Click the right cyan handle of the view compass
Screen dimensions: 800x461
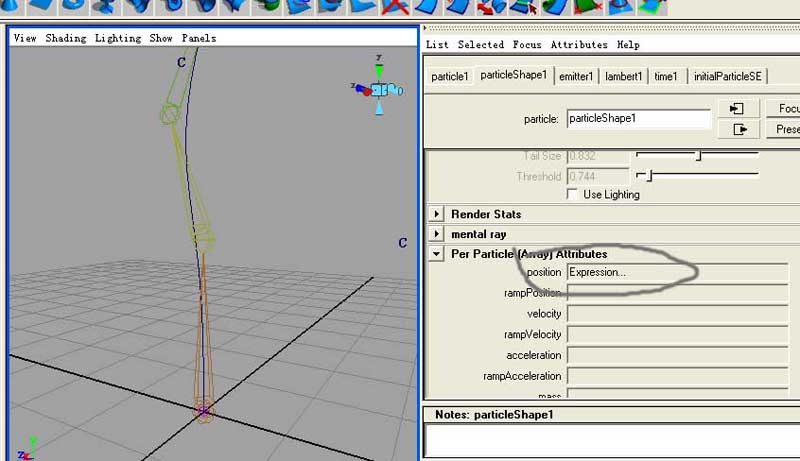click(x=395, y=90)
